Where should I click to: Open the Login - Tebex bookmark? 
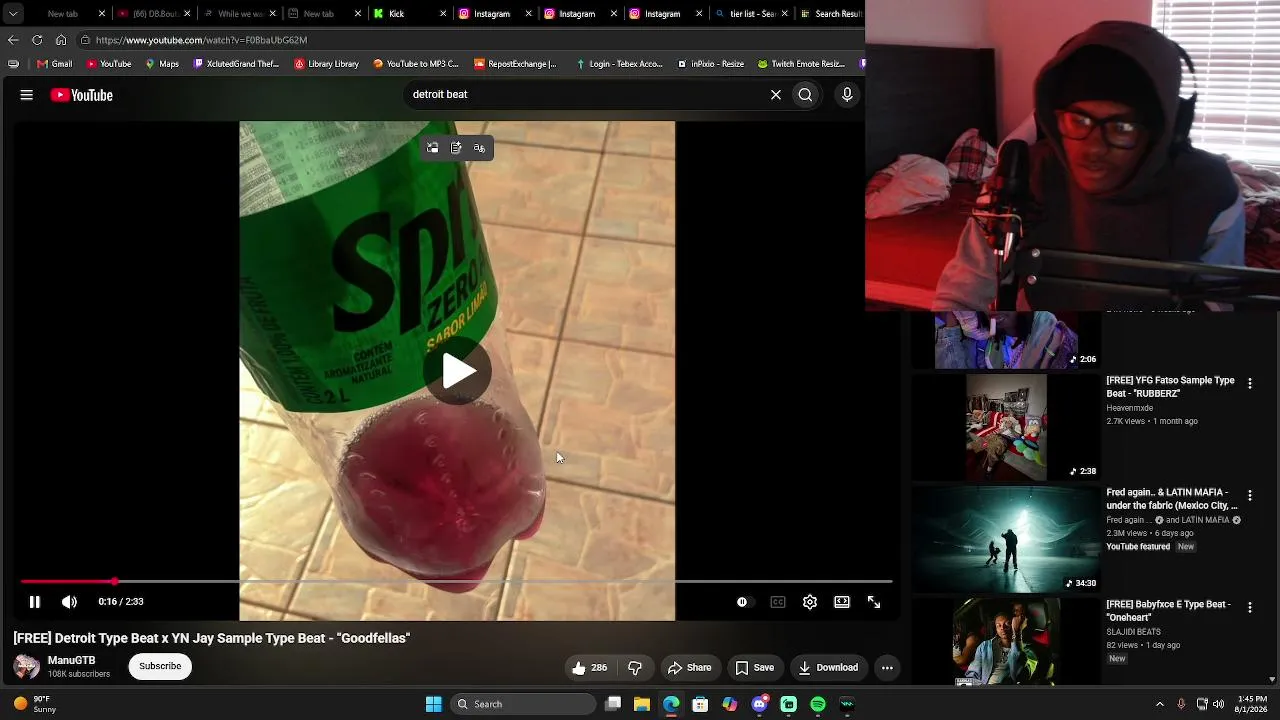click(x=619, y=64)
